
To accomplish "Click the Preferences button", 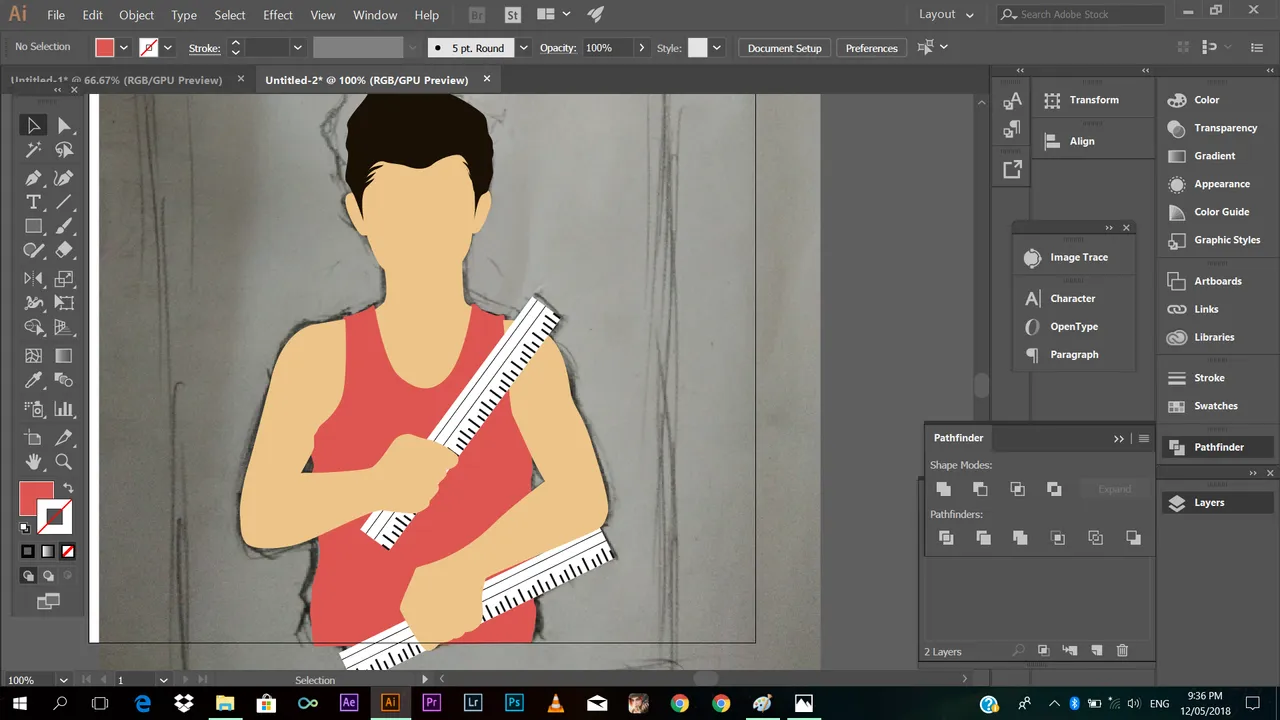I will [871, 48].
